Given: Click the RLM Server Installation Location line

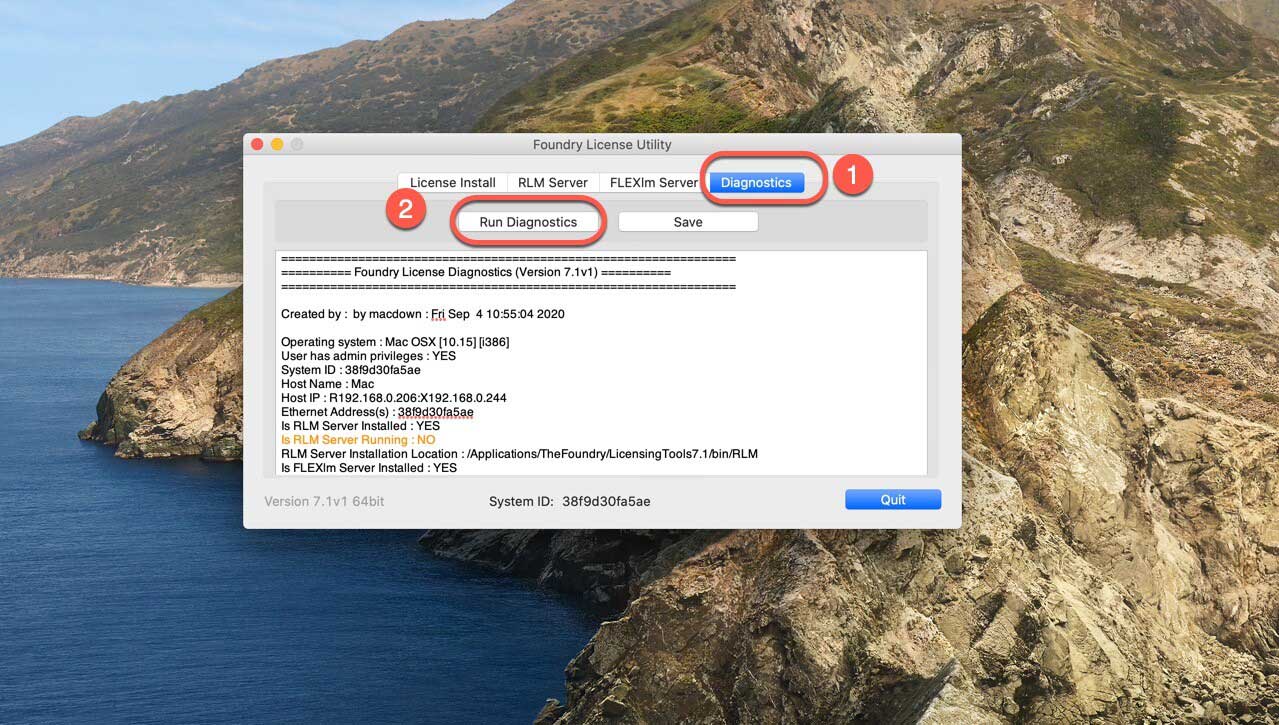Looking at the screenshot, I should click(519, 454).
